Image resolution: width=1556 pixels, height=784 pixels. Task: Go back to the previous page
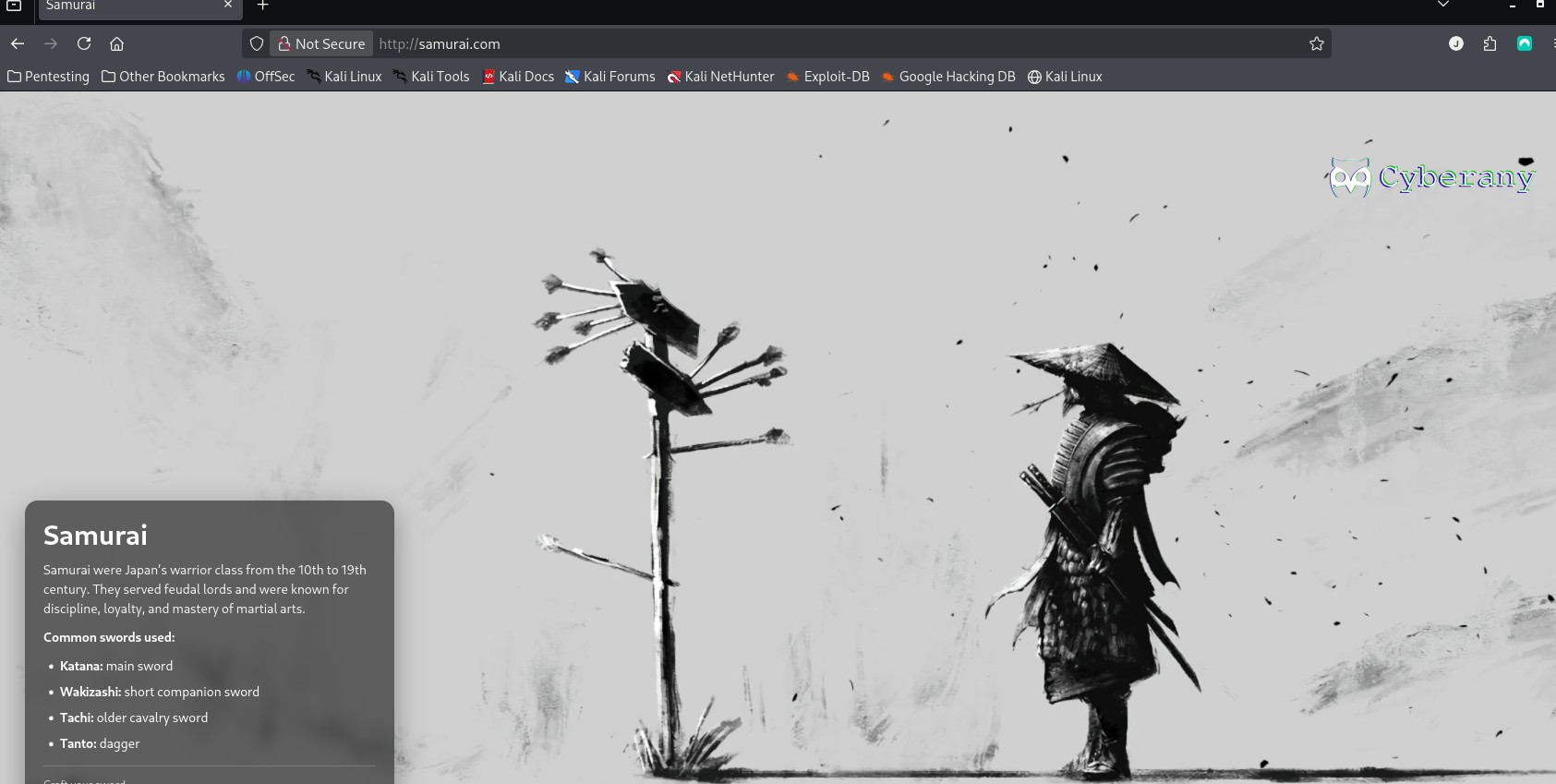point(18,43)
